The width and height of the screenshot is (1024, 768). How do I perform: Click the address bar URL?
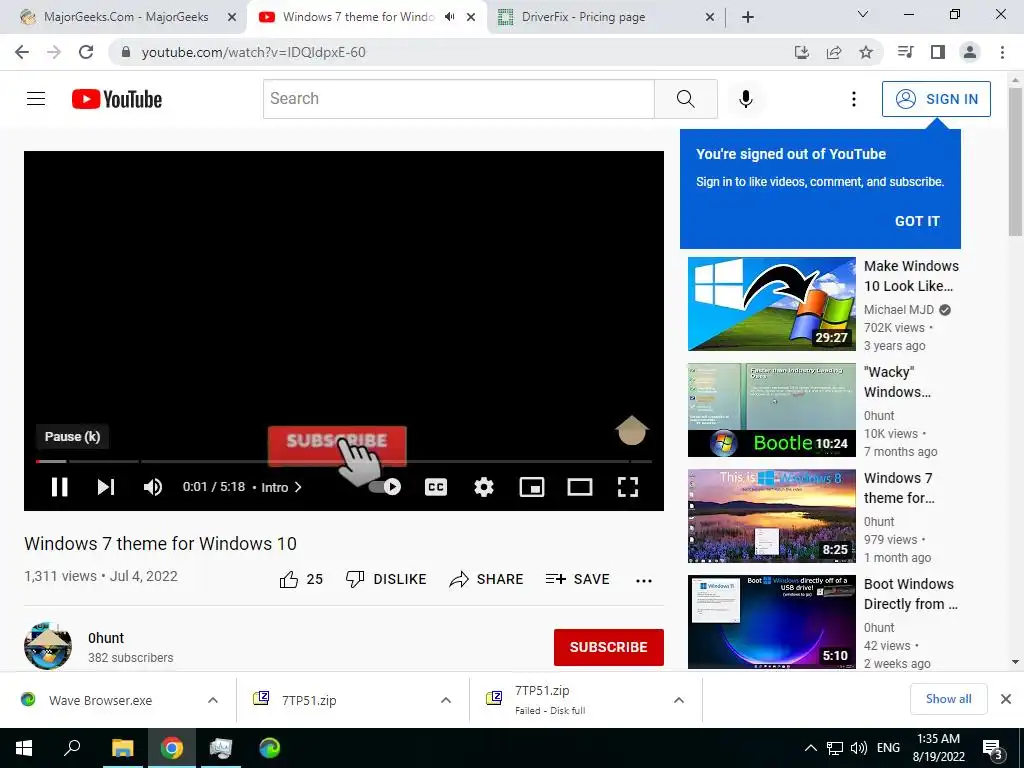pyautogui.click(x=253, y=52)
